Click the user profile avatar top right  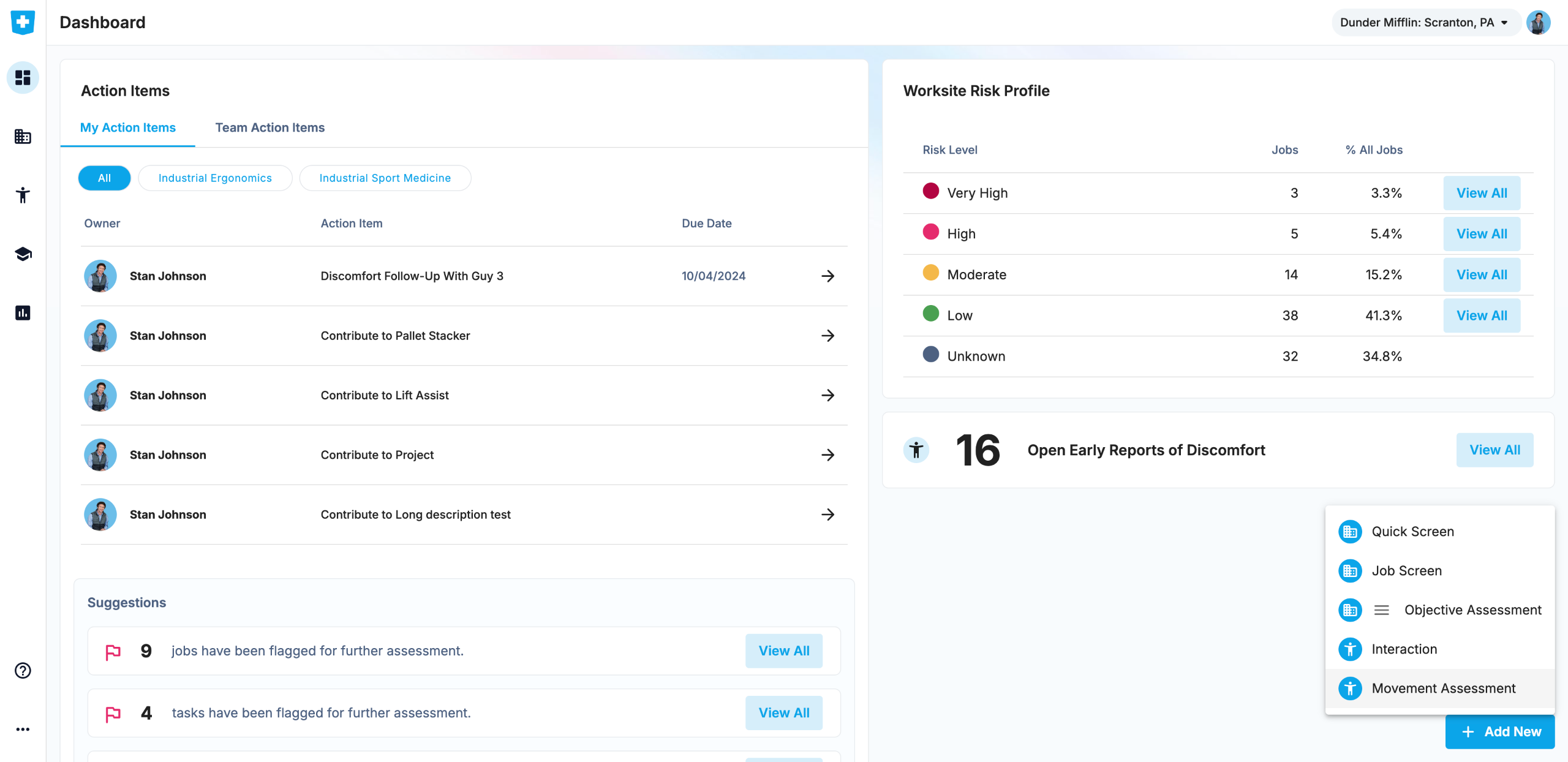(x=1538, y=23)
